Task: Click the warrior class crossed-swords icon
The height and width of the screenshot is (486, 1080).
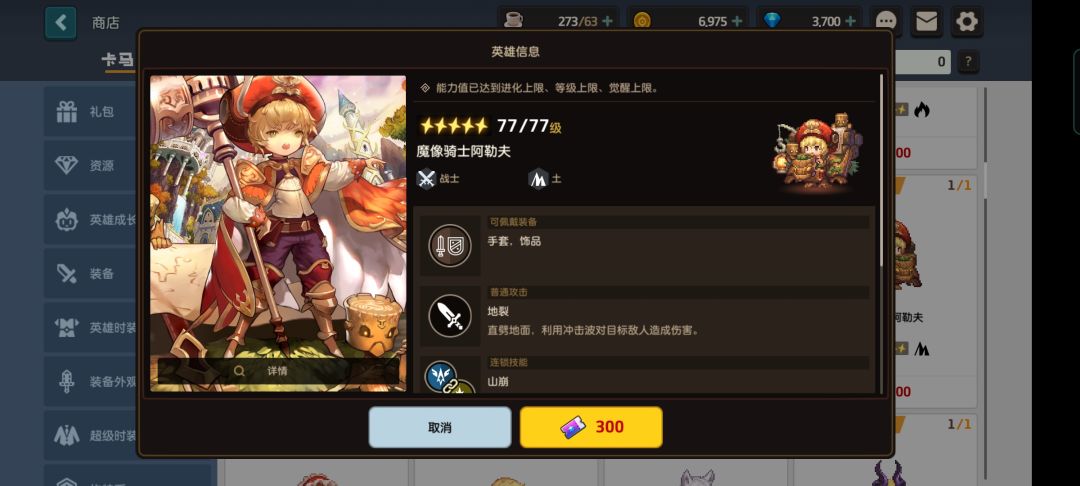Action: (426, 179)
